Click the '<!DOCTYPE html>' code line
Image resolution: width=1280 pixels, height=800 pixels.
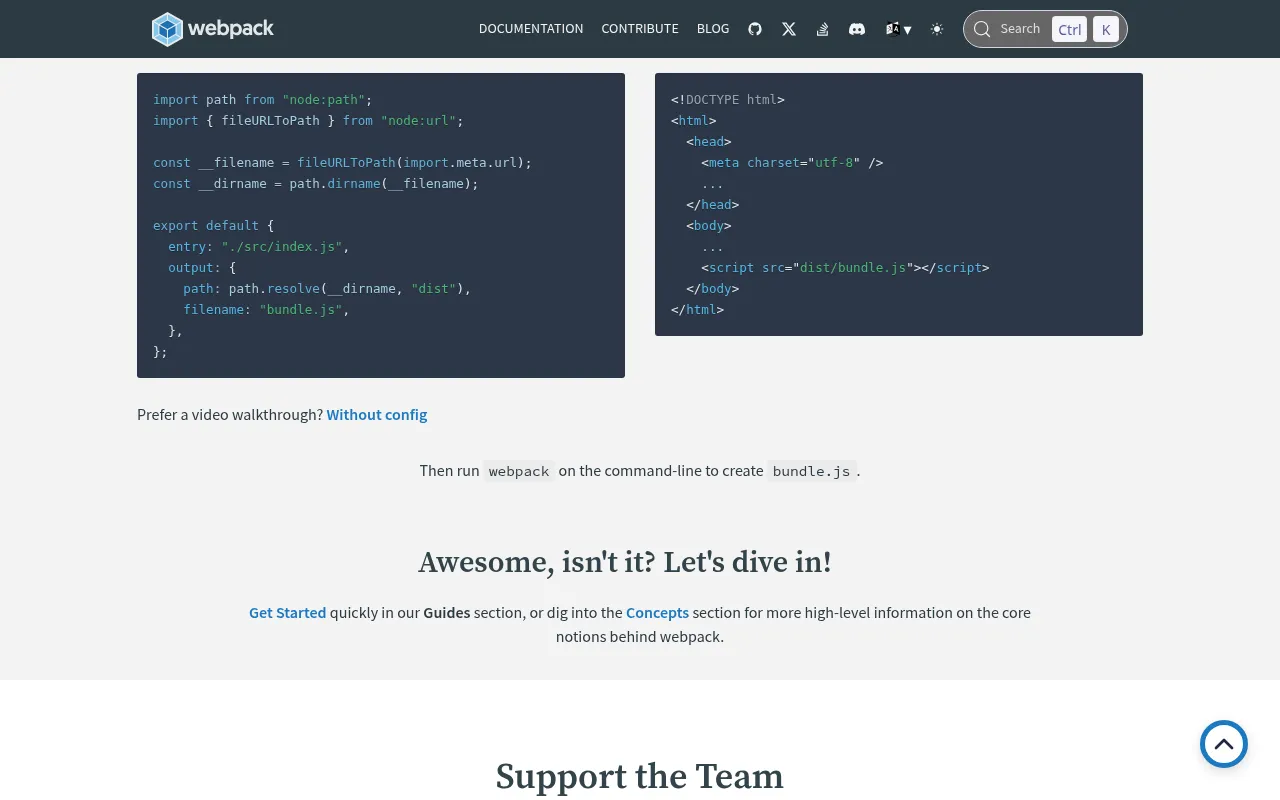pos(728,99)
